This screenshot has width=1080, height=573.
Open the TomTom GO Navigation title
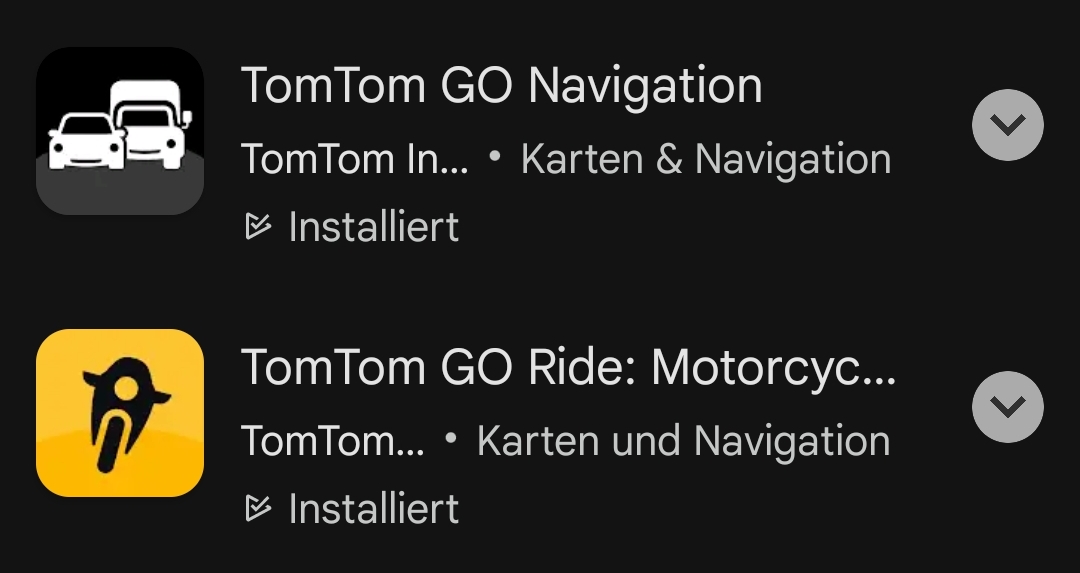(x=501, y=86)
